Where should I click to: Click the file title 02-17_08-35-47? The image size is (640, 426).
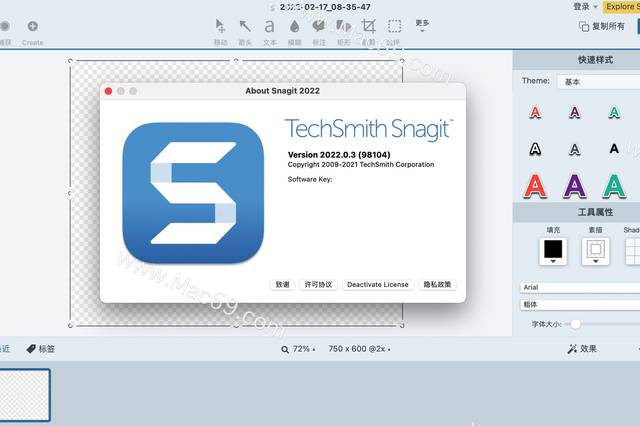(x=325, y=7)
